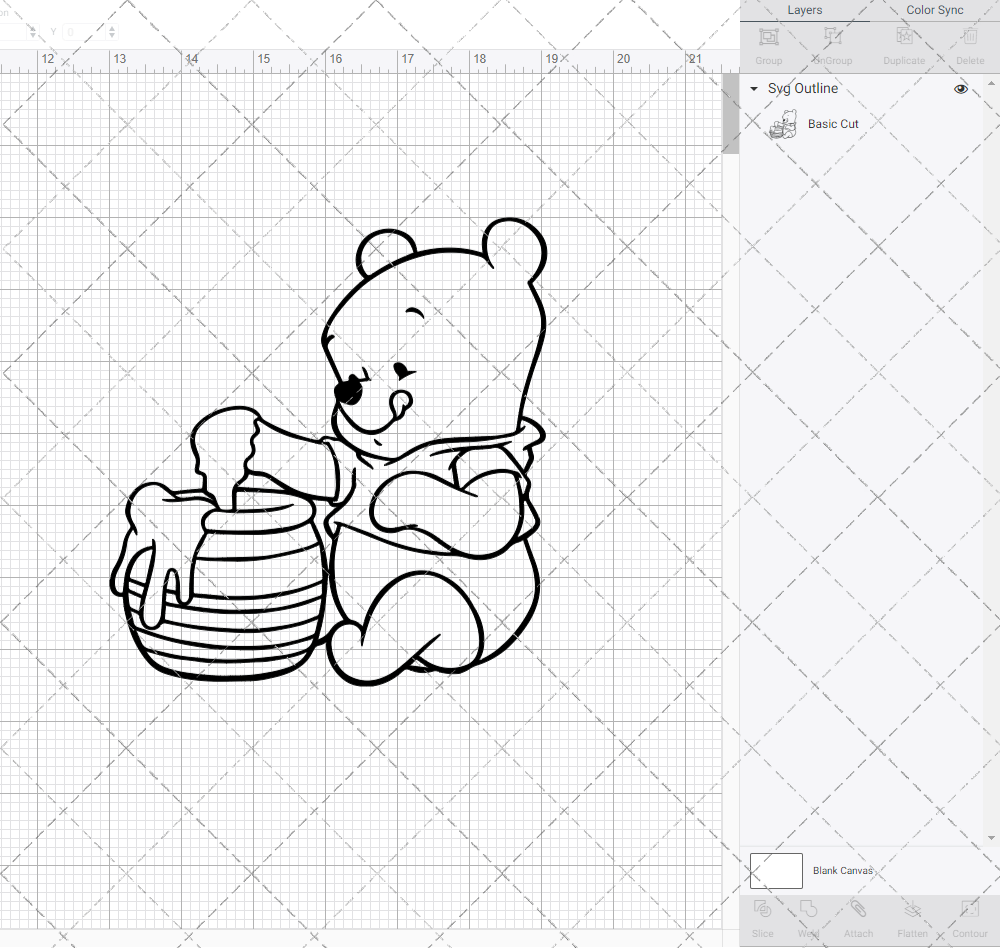Screen dimensions: 1000x948
Task: Use the Attach paperclip tool
Action: [x=858, y=909]
